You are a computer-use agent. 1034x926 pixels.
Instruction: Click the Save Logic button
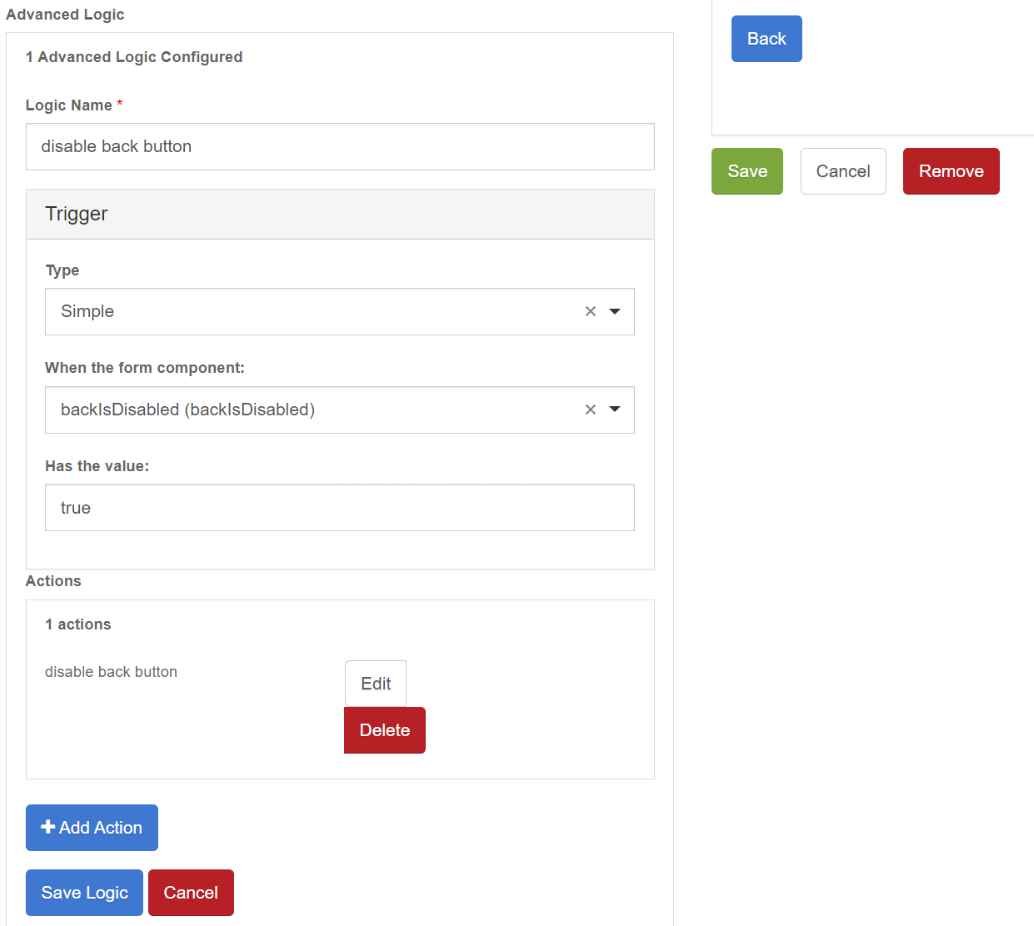pos(84,893)
